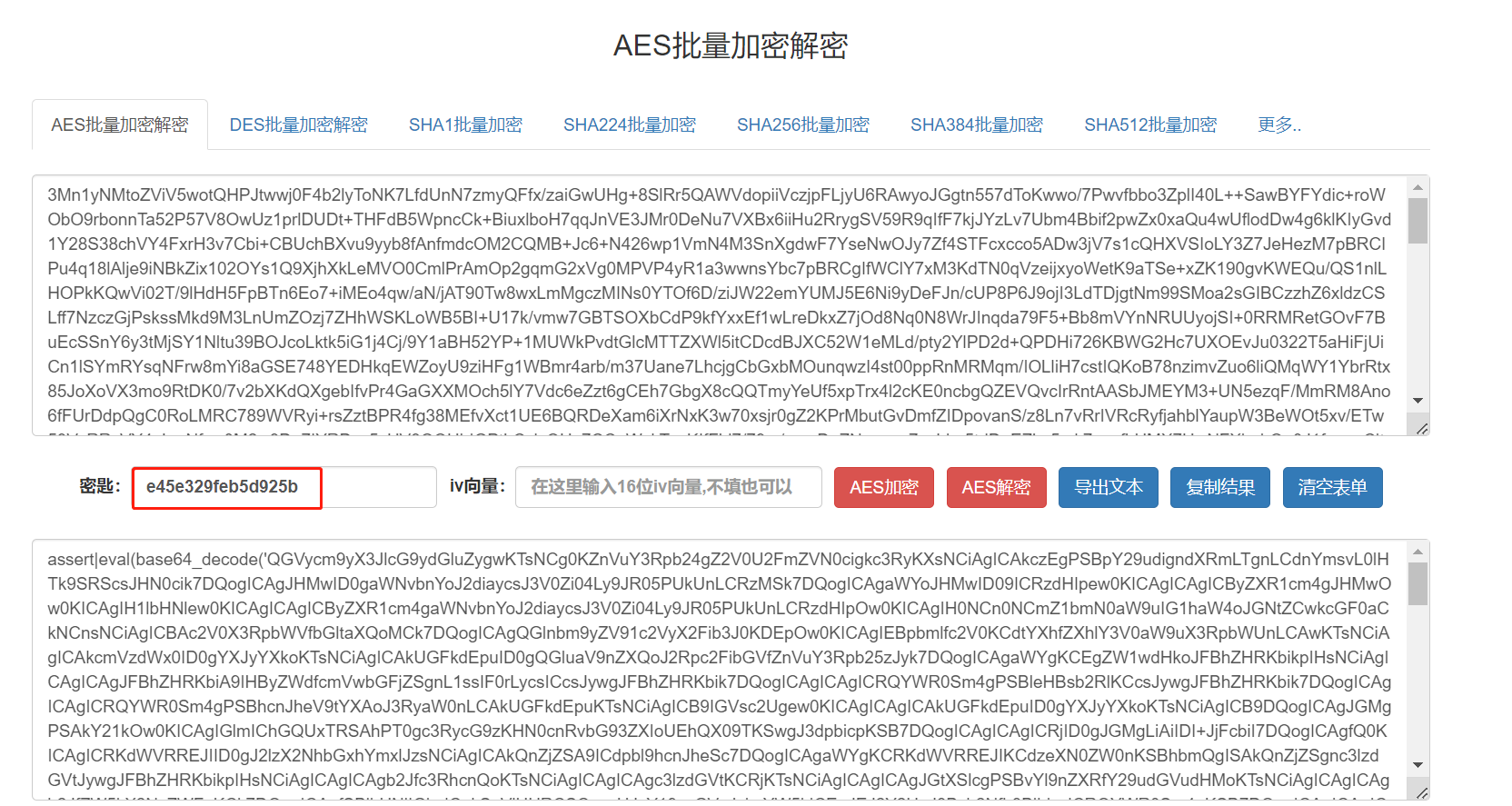Click the lower text area's scroll-up arrow
1512x806 pixels.
pyautogui.click(x=1417, y=552)
